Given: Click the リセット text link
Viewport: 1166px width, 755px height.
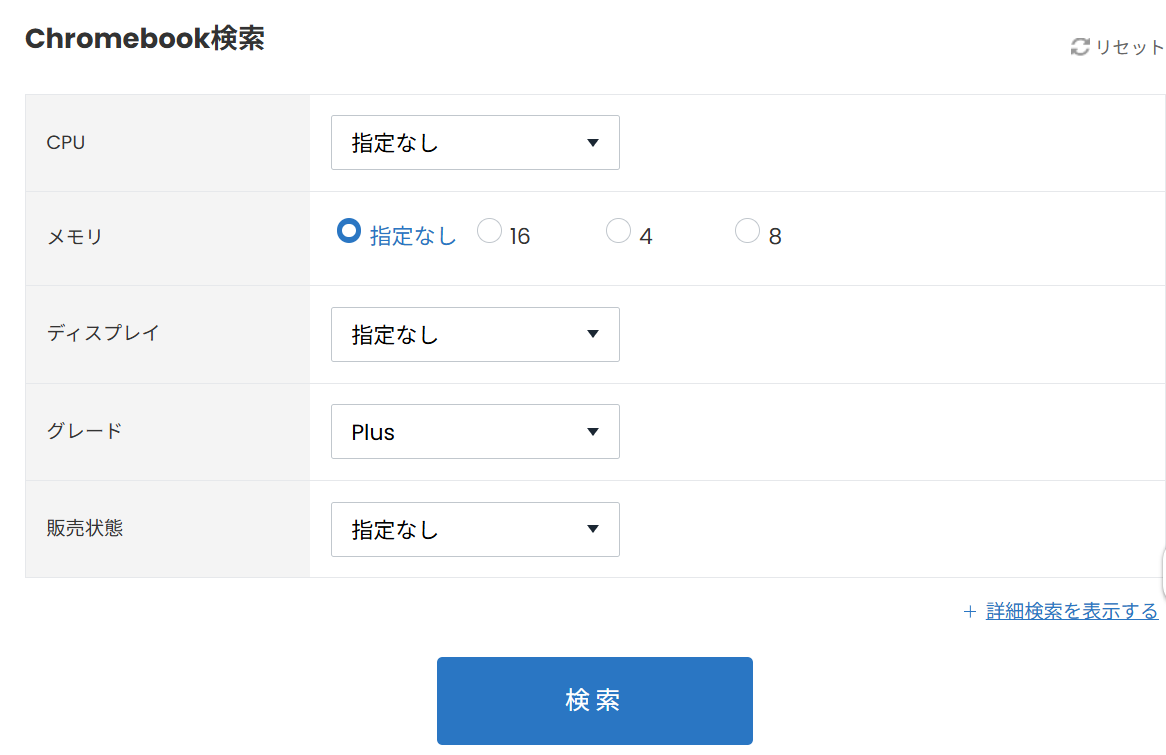Looking at the screenshot, I should tap(1130, 47).
